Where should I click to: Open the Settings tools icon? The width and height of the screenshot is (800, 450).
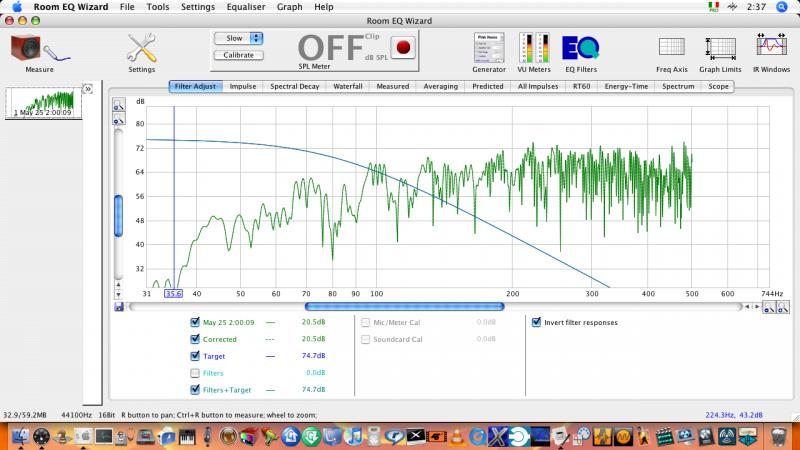(x=141, y=49)
